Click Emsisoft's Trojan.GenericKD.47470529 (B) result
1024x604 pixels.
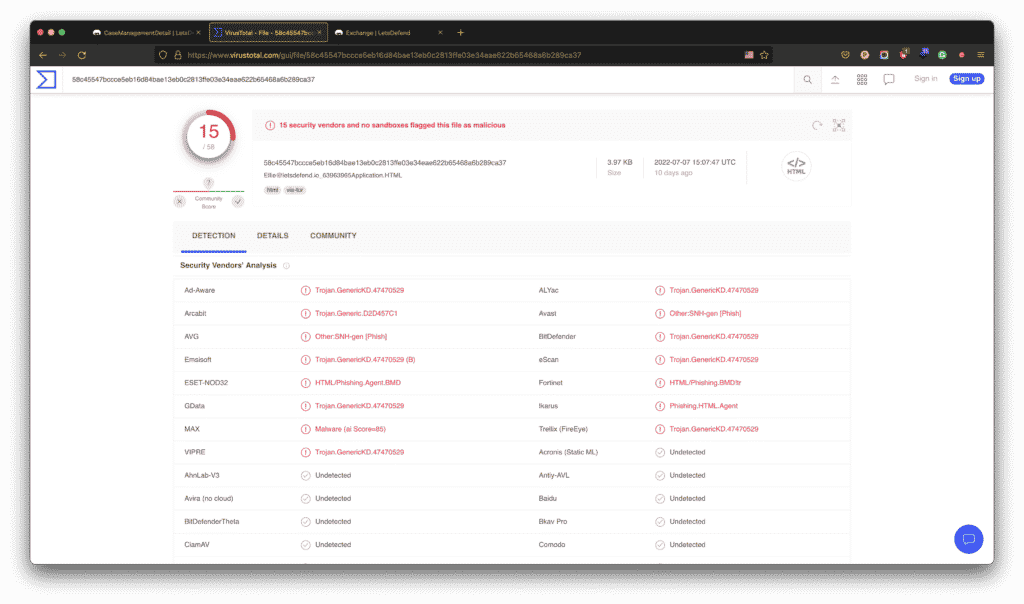[365, 360]
